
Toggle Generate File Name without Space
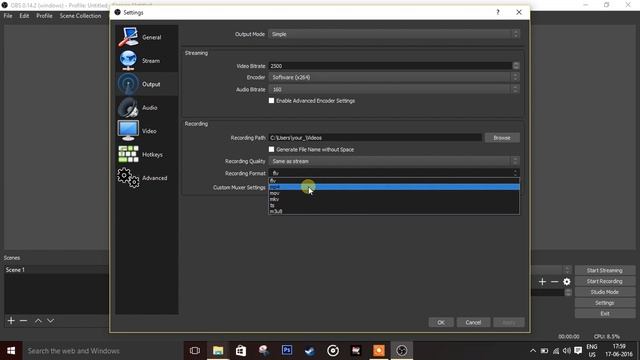point(271,149)
